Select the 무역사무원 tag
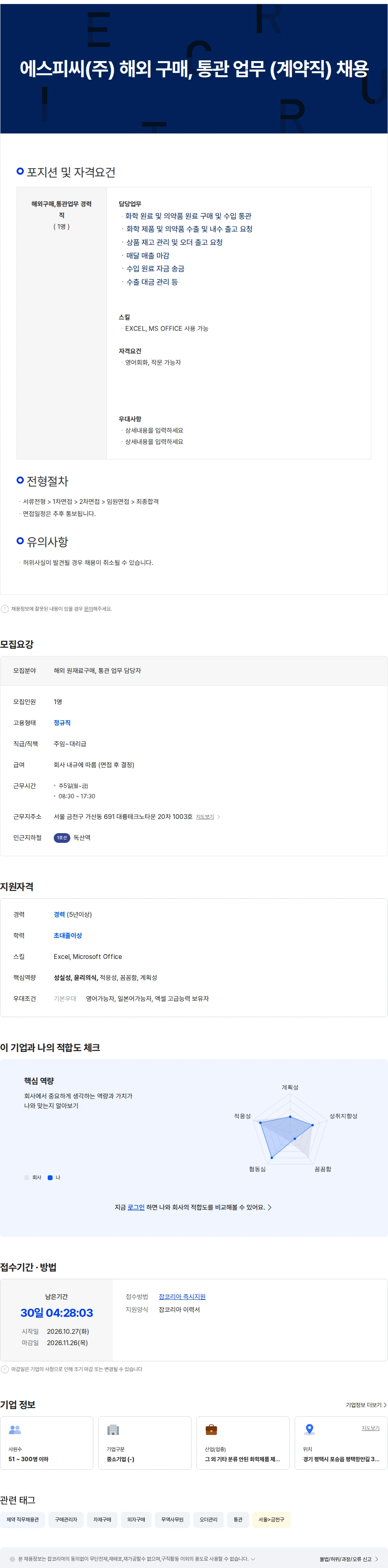 pyautogui.click(x=172, y=1520)
